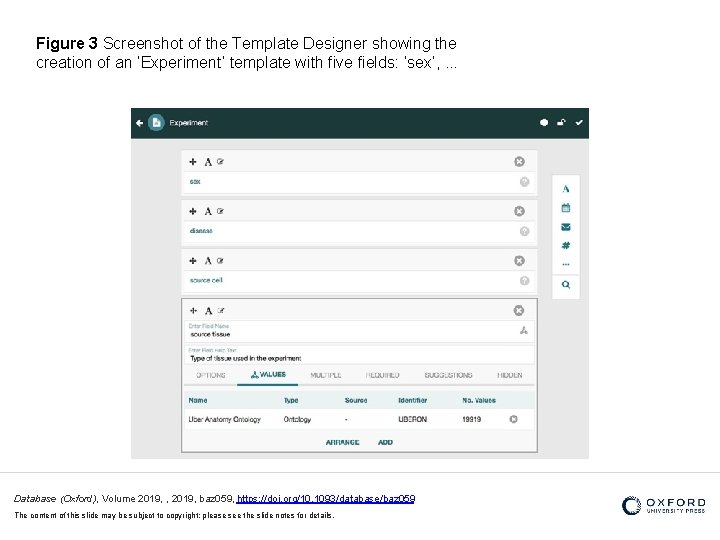720x540 pixels.
Task: Click the search icon in side toolbar
Action: [x=566, y=285]
